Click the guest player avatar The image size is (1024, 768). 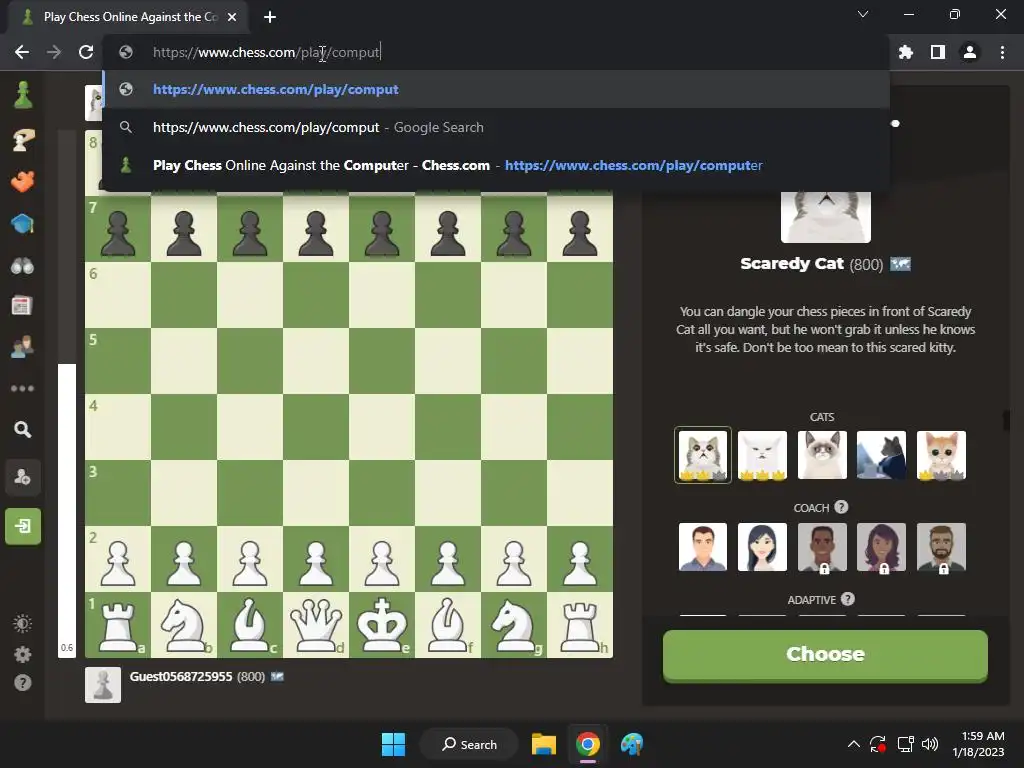pos(103,684)
